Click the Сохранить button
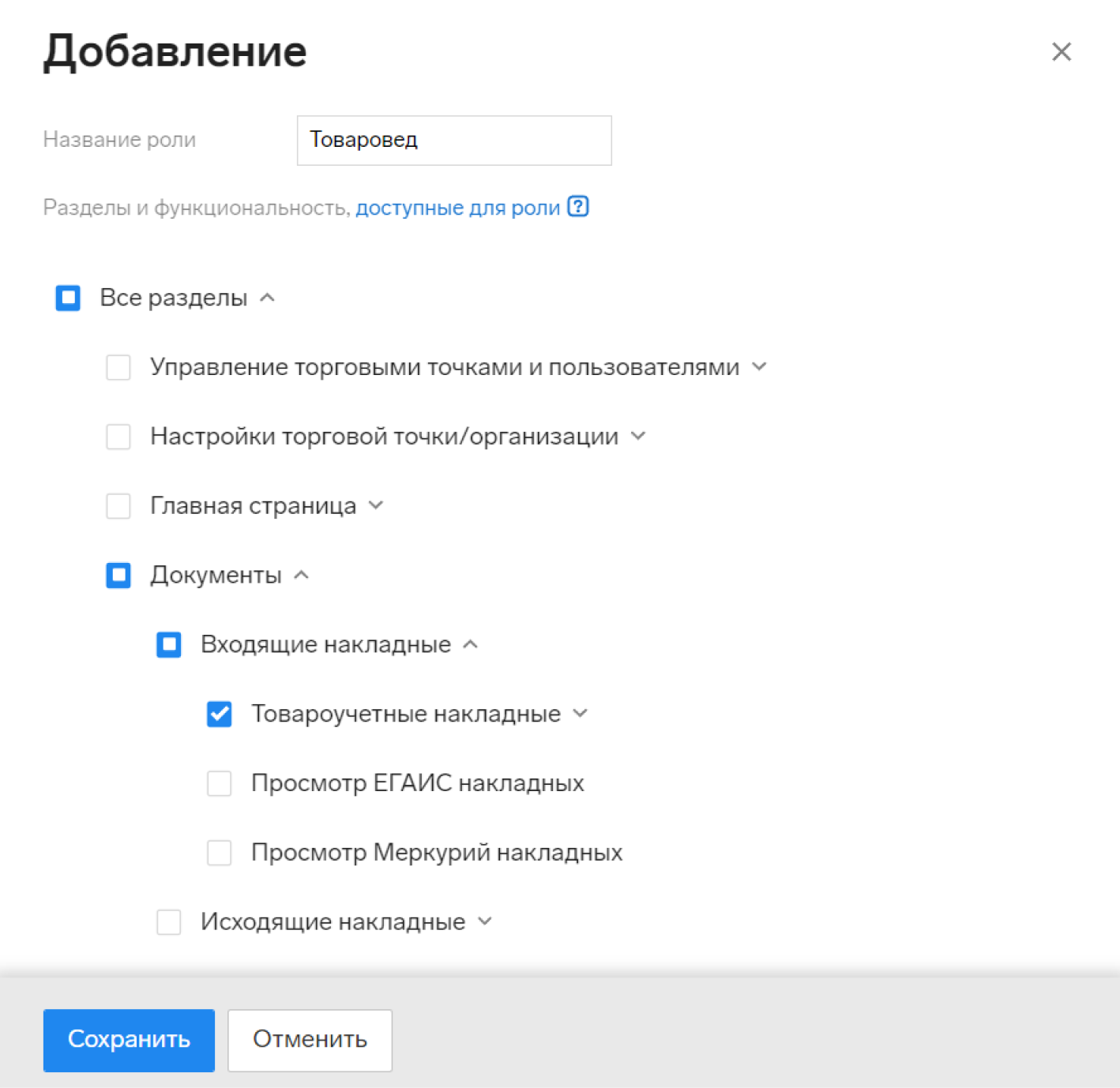This screenshot has height=1088, width=1120. pyautogui.click(x=129, y=1040)
